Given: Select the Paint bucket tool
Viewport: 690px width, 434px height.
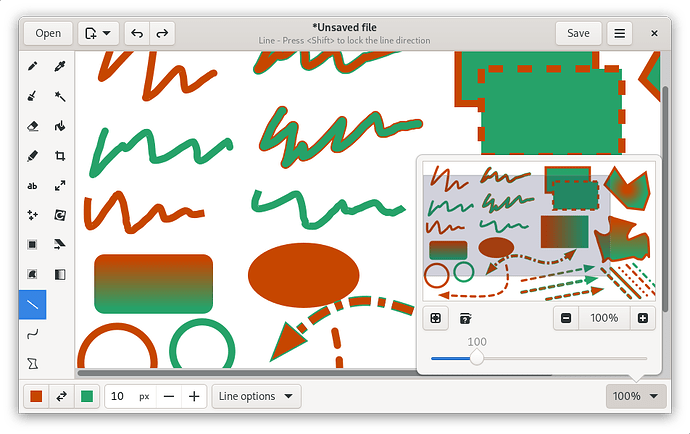Looking at the screenshot, I should [60, 126].
